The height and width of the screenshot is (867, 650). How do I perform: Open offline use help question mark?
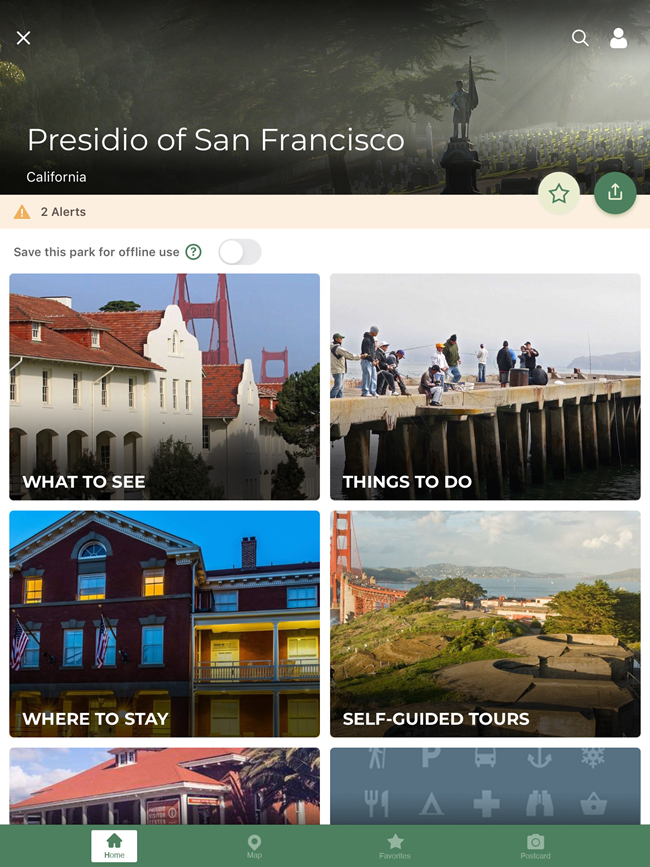194,252
